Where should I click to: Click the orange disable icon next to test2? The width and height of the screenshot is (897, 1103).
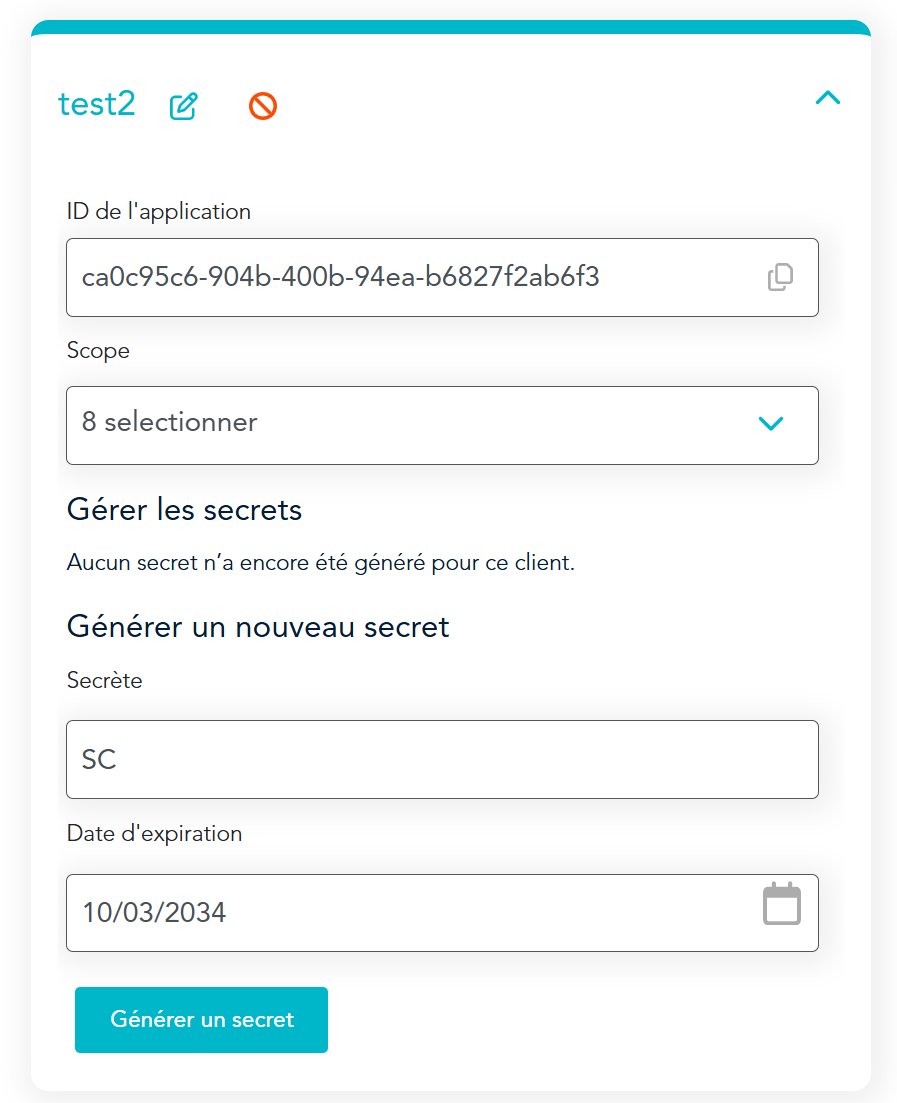pyautogui.click(x=263, y=106)
